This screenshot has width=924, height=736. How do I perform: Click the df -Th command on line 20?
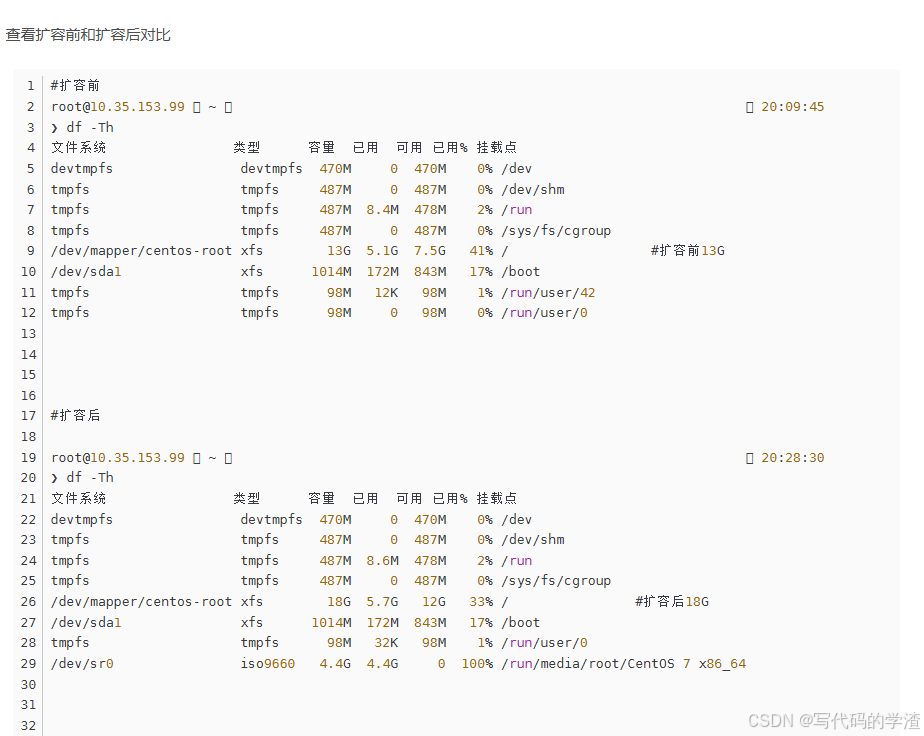pyautogui.click(x=89, y=478)
